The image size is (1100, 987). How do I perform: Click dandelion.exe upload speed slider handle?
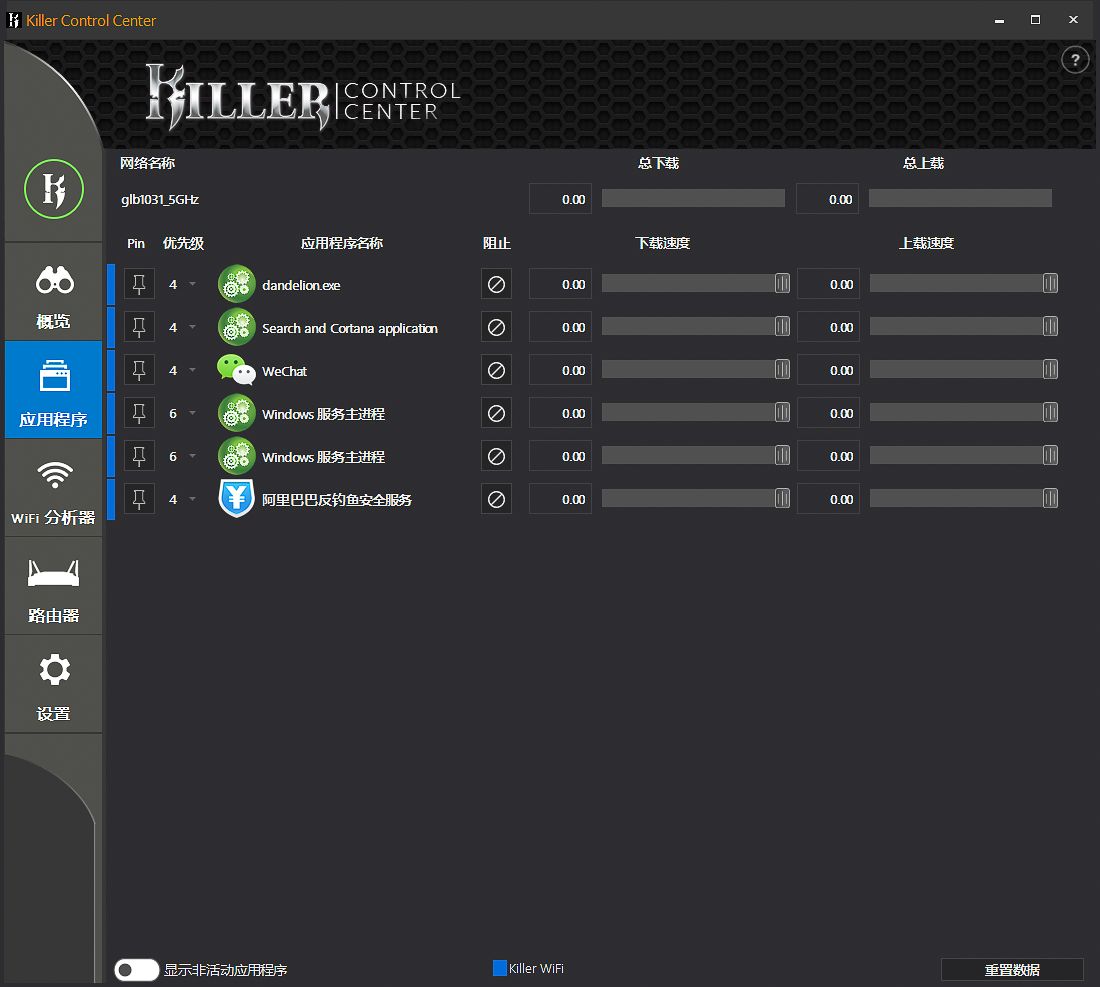1050,283
